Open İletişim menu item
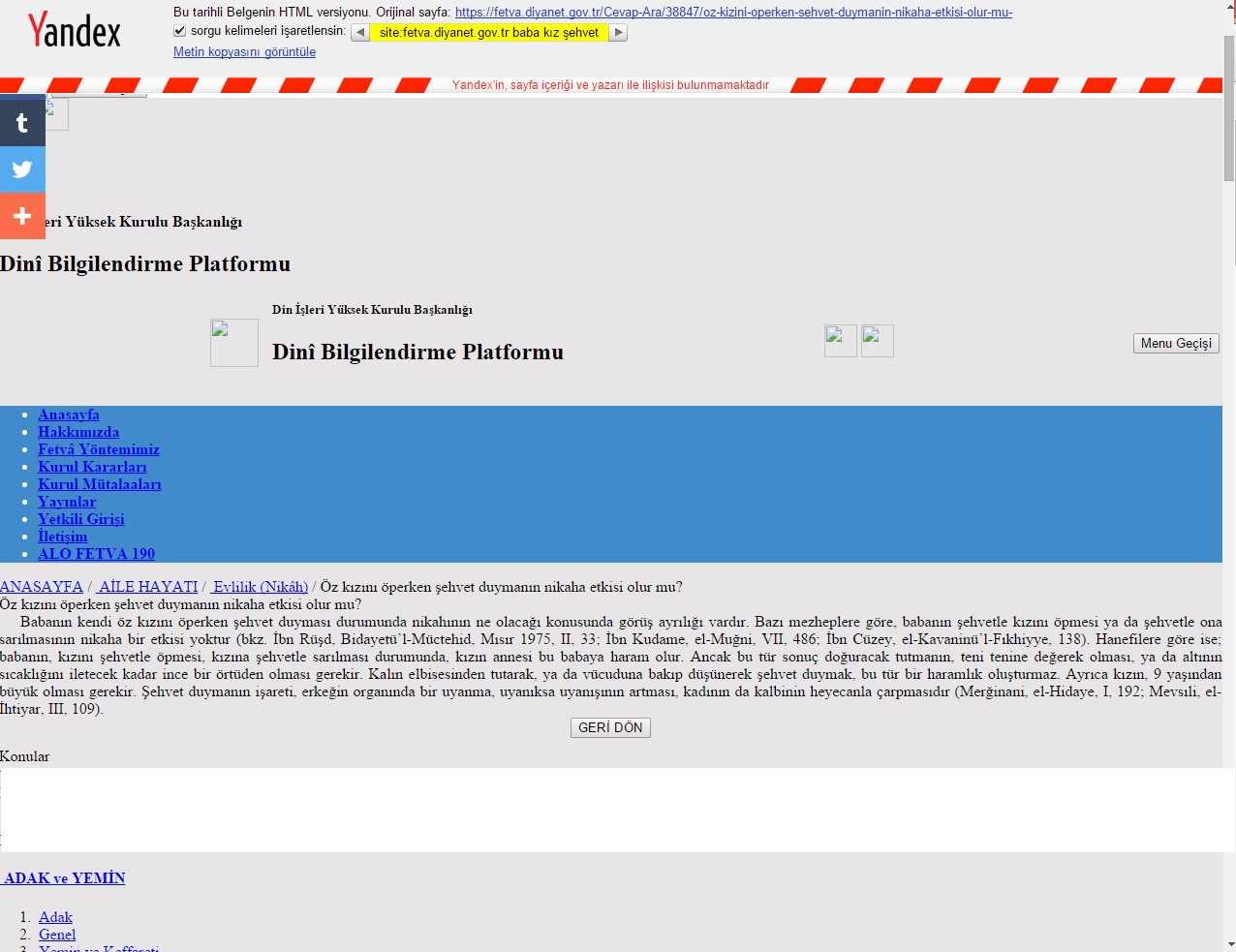The image size is (1236, 952). (63, 537)
